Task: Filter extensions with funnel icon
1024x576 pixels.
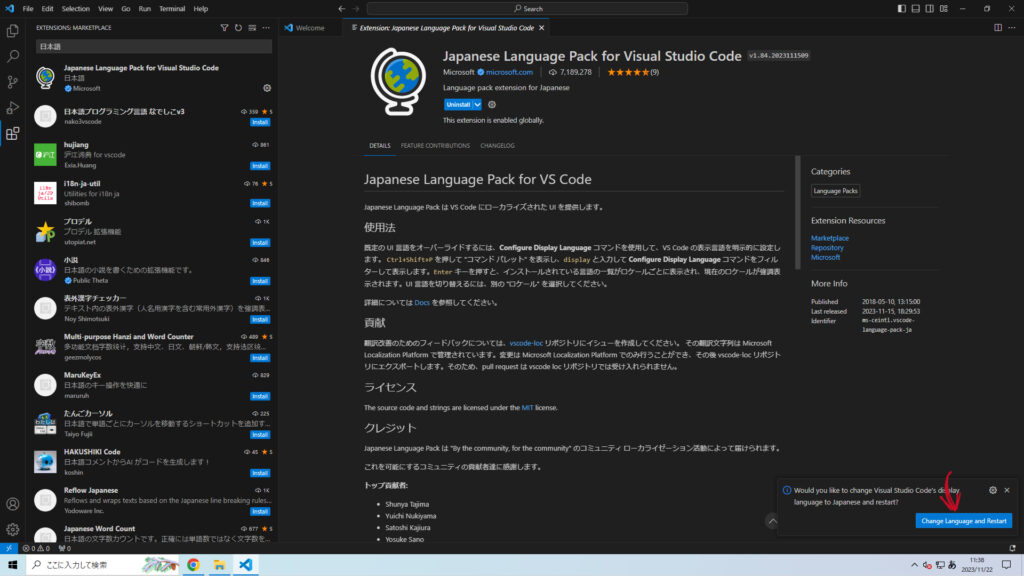Action: pos(224,28)
